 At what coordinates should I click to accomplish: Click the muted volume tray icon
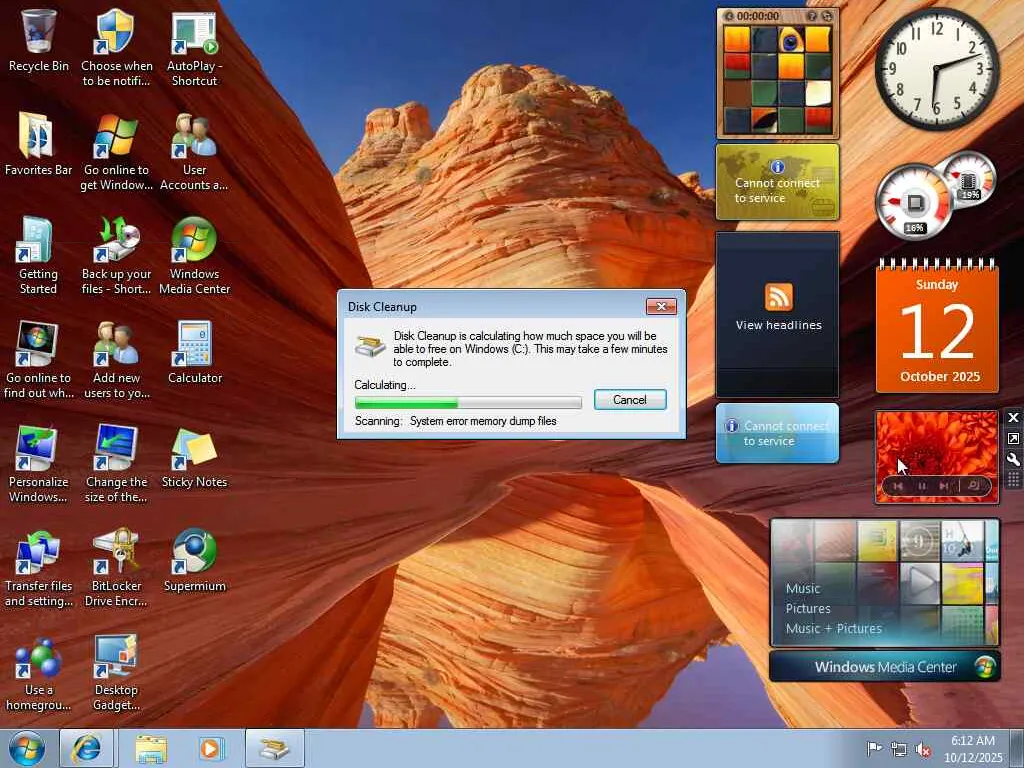[x=923, y=750]
